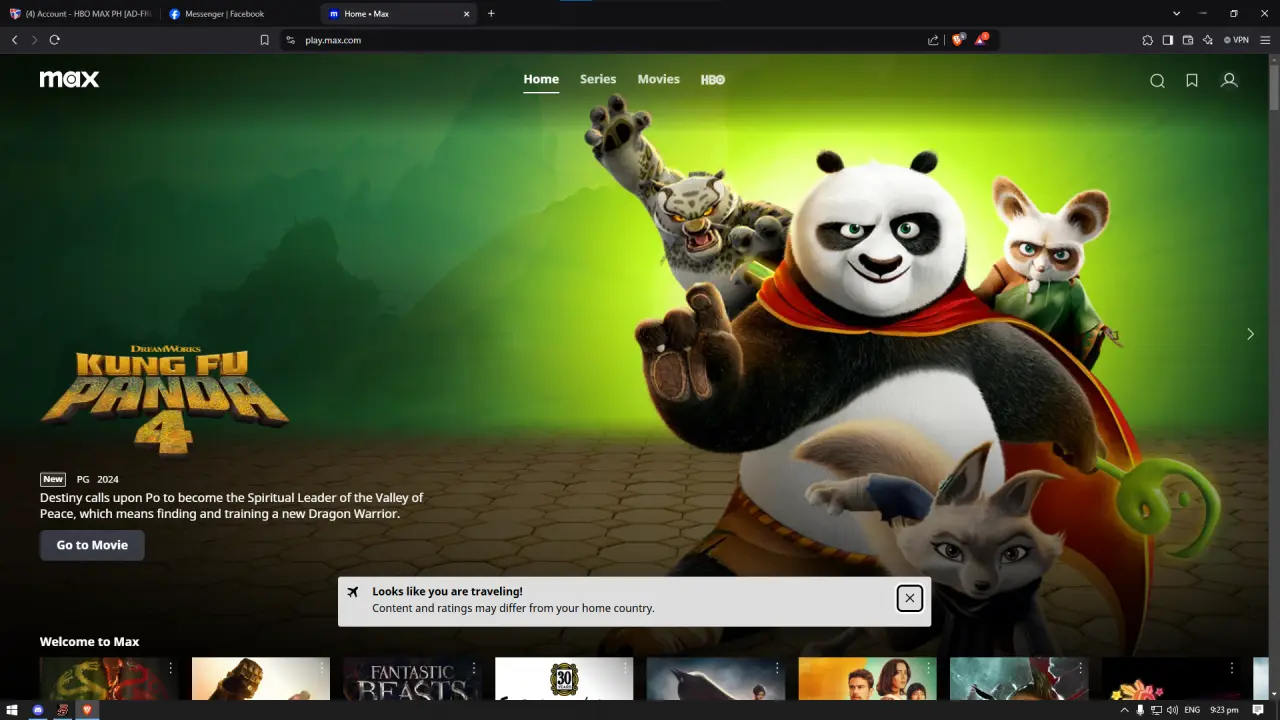This screenshot has height=720, width=1280.
Task: Click the address bar URL play.max.com
Action: (x=333, y=40)
